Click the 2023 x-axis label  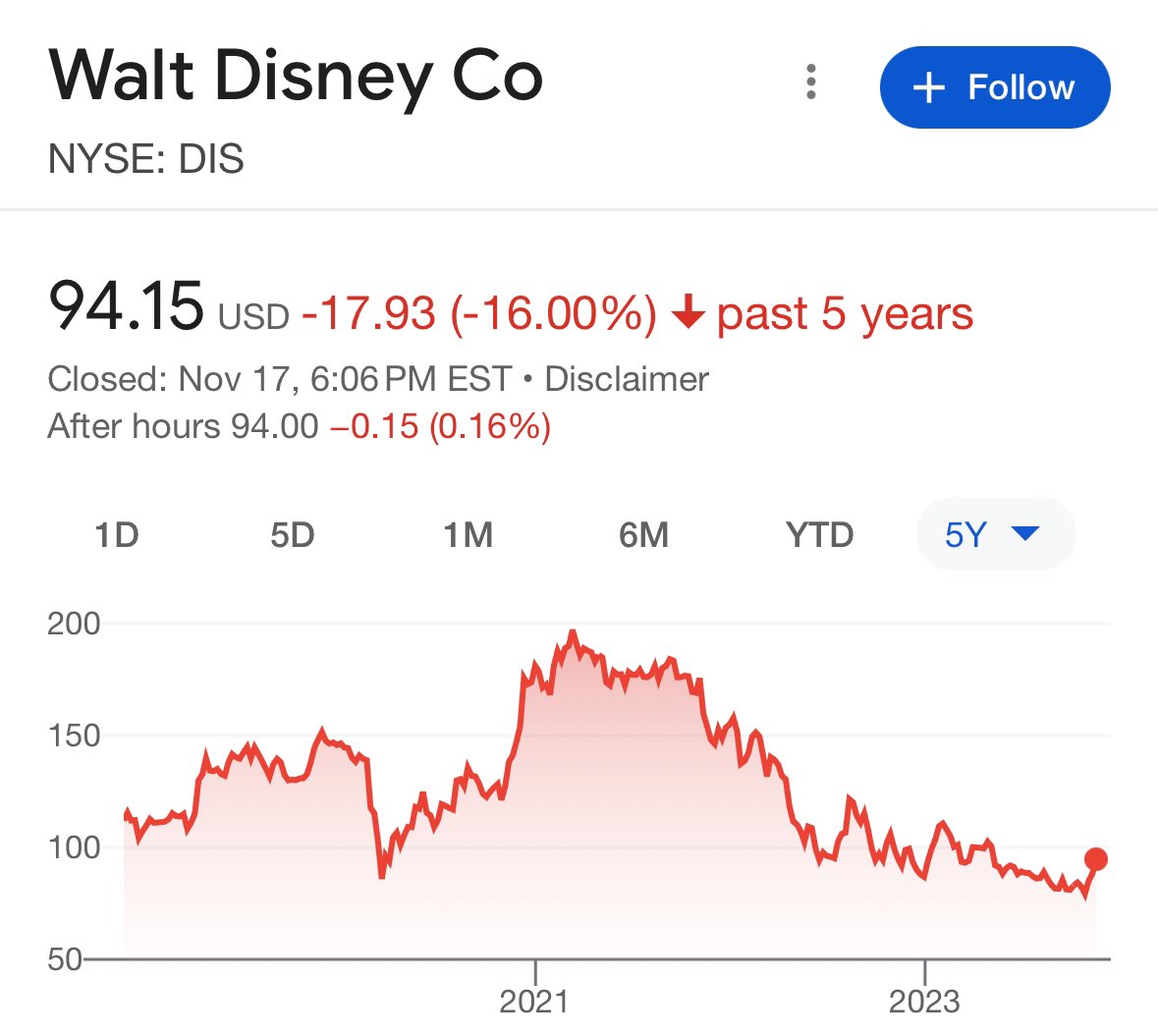tap(924, 1002)
